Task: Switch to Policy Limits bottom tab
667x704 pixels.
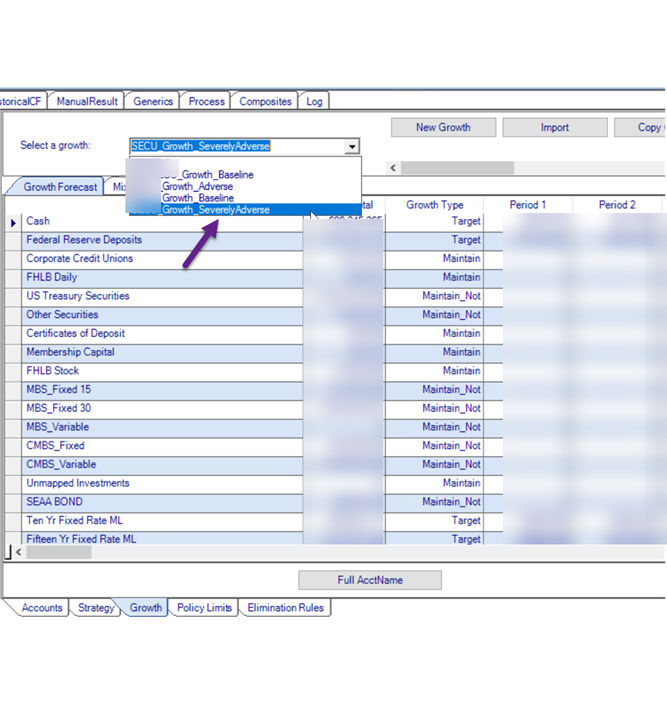Action: click(204, 607)
